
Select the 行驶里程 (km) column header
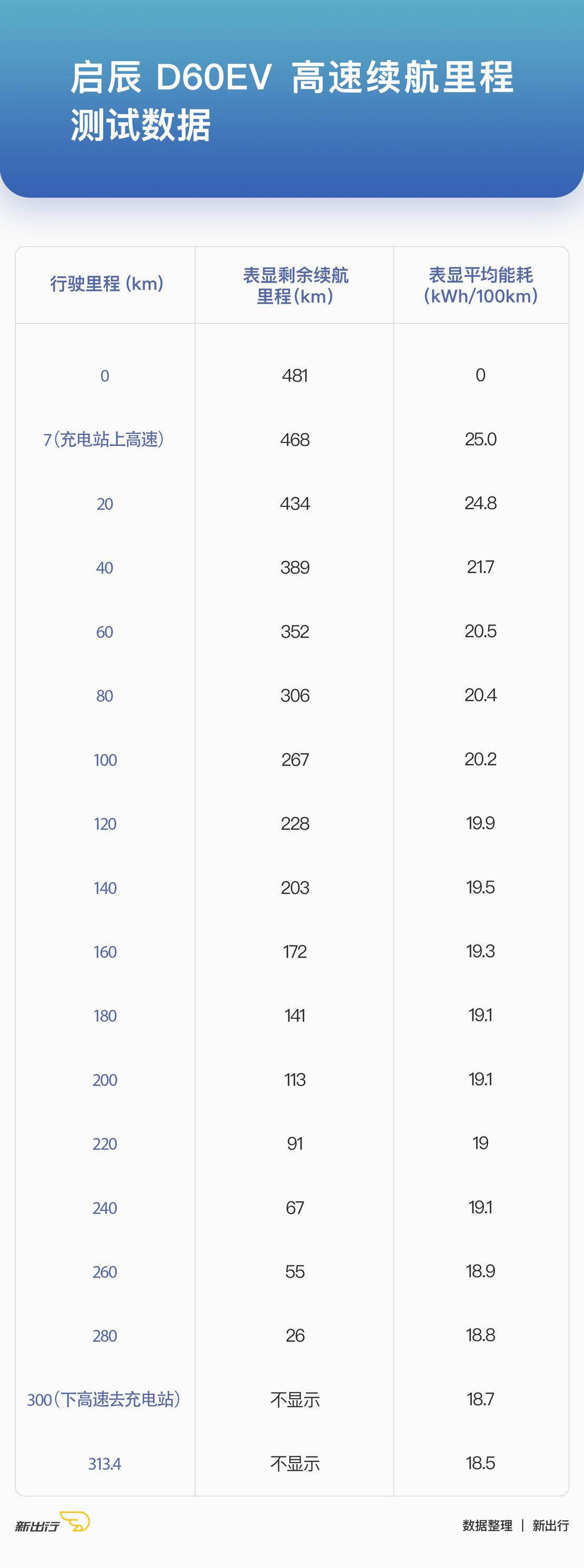click(106, 284)
